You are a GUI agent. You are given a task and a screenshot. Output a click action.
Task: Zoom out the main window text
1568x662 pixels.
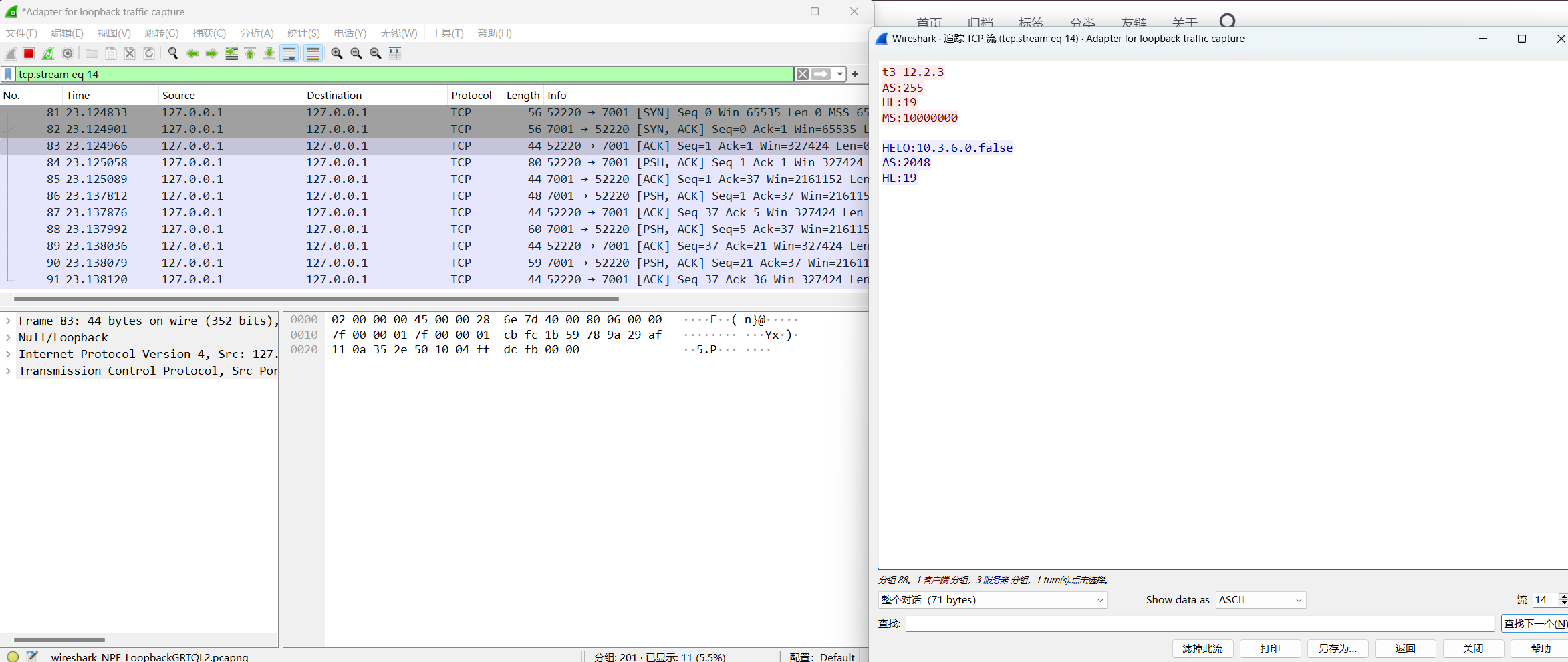tap(356, 53)
